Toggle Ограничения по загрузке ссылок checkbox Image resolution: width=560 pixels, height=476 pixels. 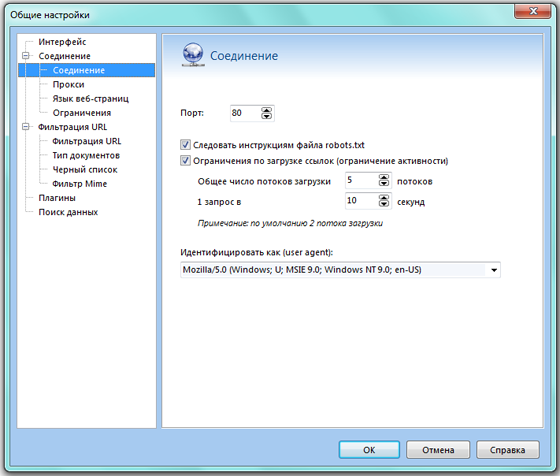pyautogui.click(x=185, y=161)
